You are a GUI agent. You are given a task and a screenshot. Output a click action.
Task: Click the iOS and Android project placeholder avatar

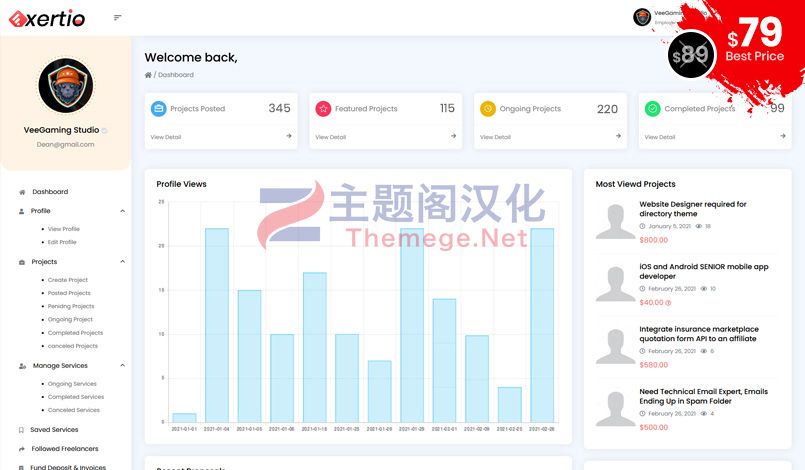615,284
